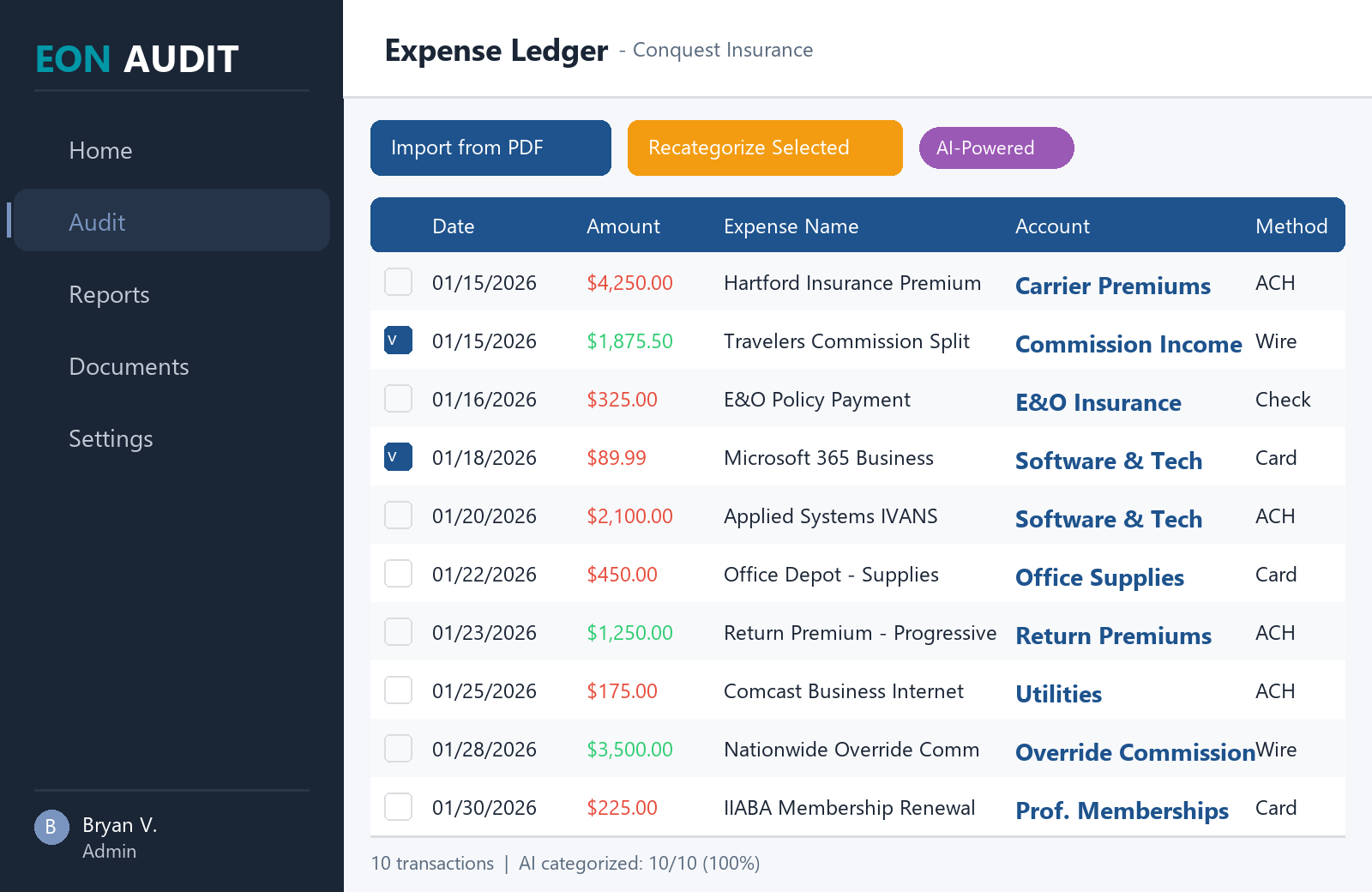Image resolution: width=1372 pixels, height=892 pixels.
Task: Deselect the Microsoft 365 Business checkbox
Action: tap(398, 457)
